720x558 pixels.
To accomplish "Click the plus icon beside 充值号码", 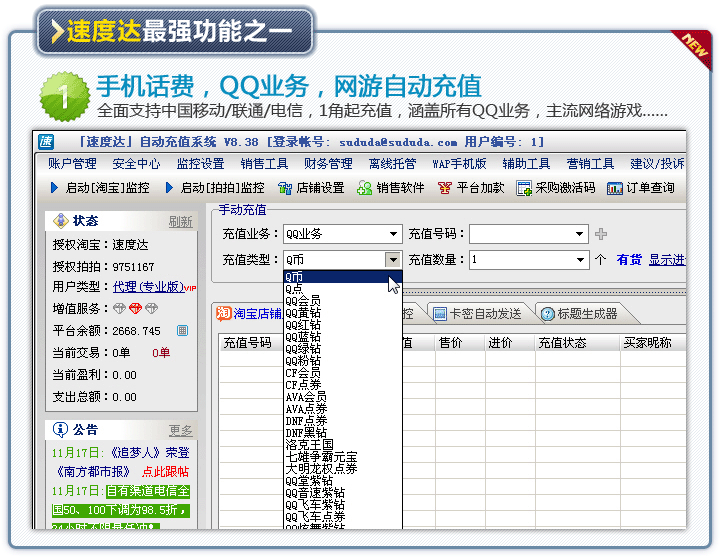I will pos(601,234).
